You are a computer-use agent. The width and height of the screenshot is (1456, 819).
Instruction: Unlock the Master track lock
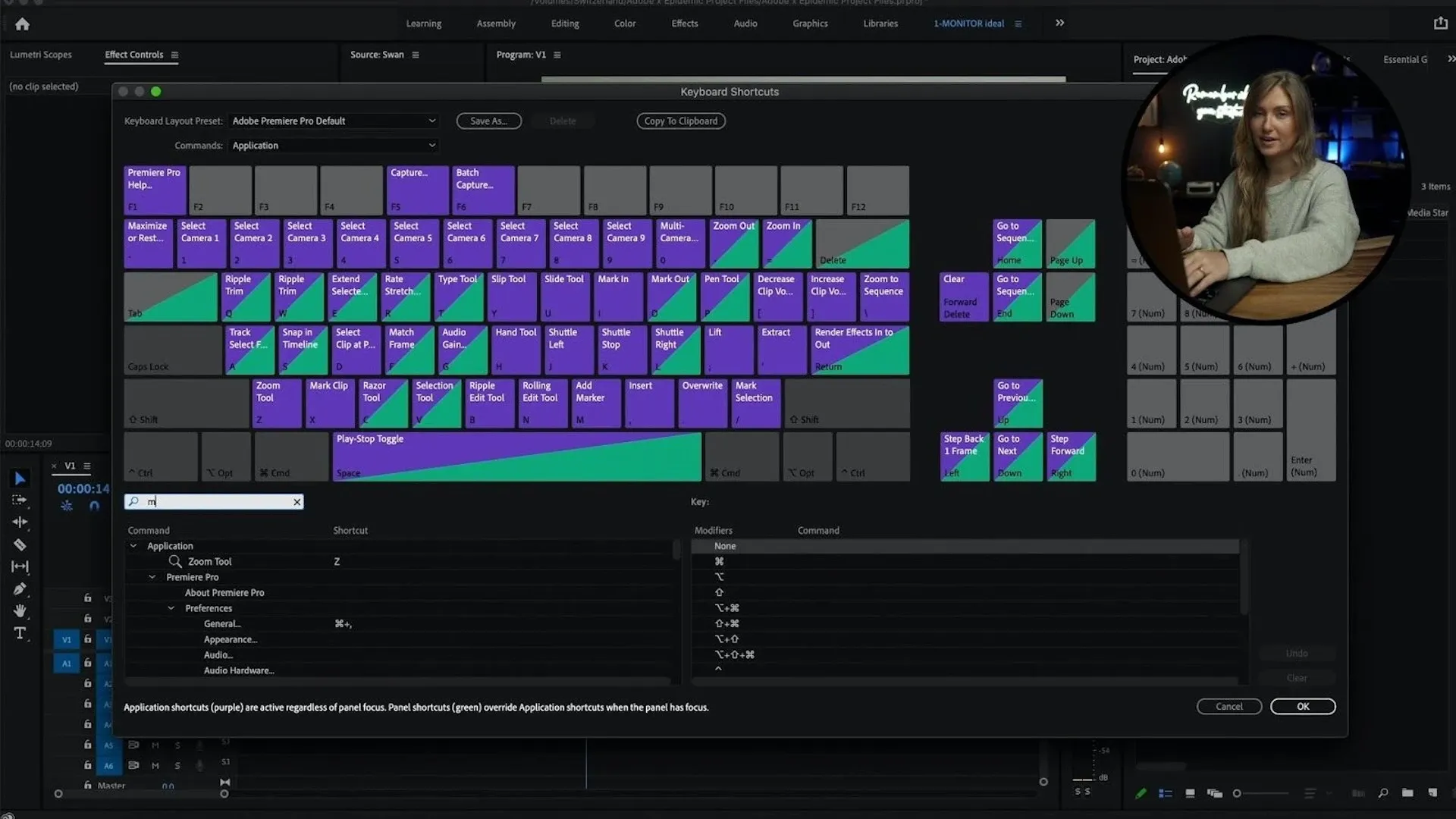(x=88, y=786)
